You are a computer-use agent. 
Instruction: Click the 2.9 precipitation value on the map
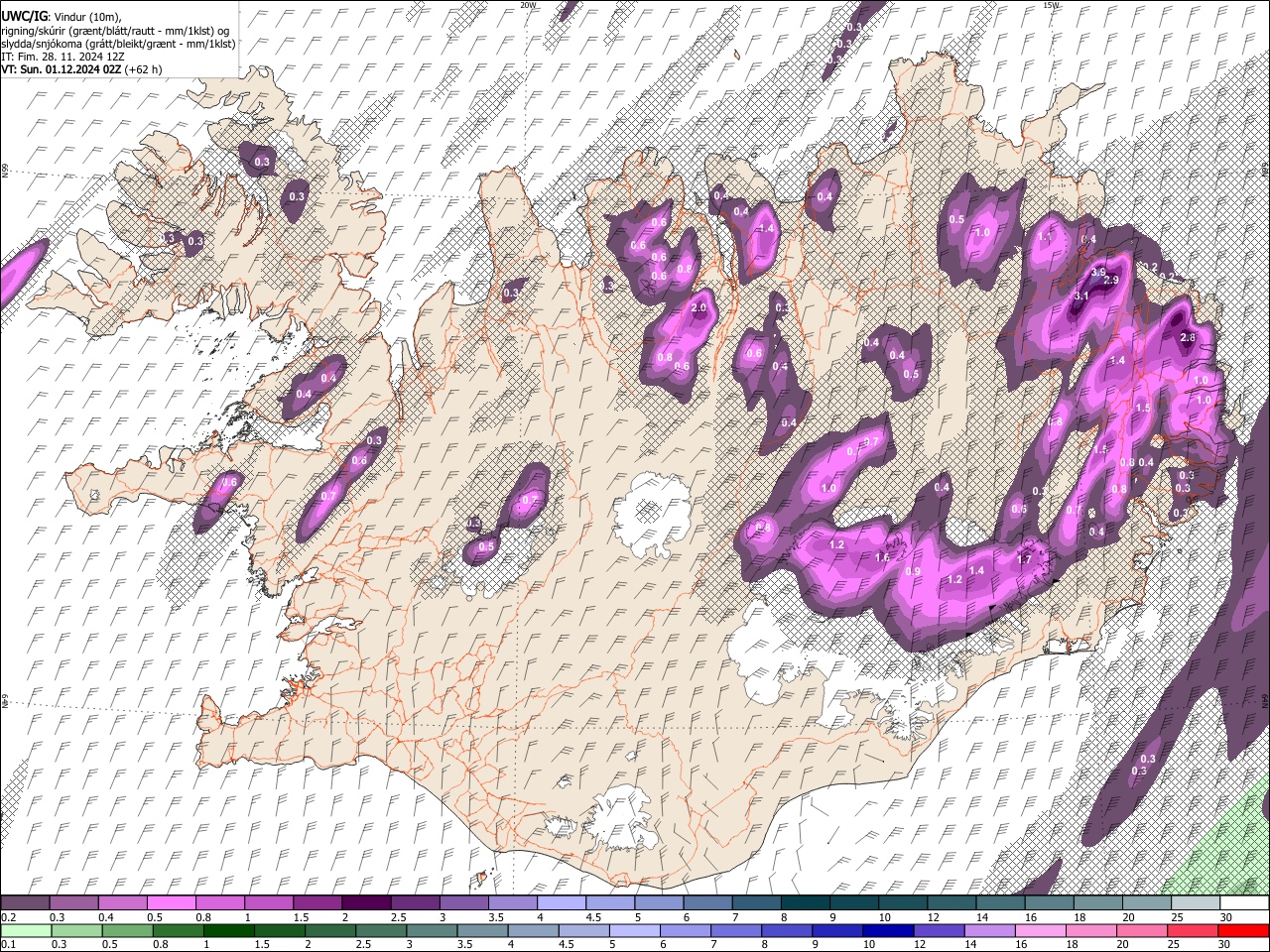[x=1111, y=281]
